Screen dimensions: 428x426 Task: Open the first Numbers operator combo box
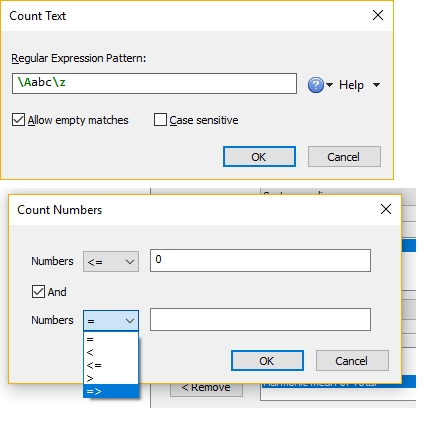pos(111,262)
